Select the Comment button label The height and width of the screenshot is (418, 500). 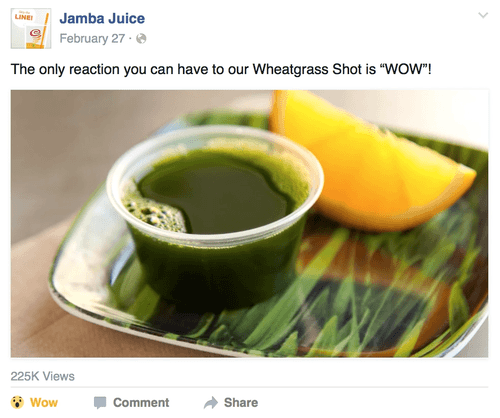click(141, 403)
